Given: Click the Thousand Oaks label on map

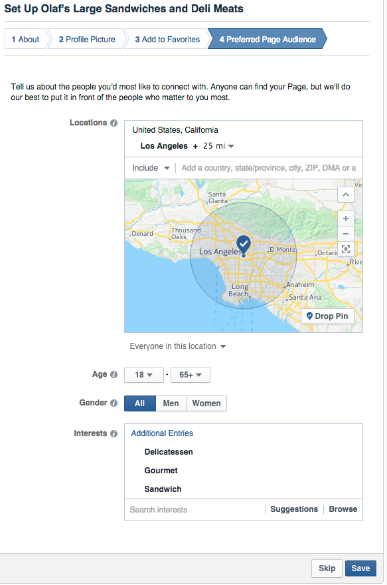Looking at the screenshot, I should (185, 233).
